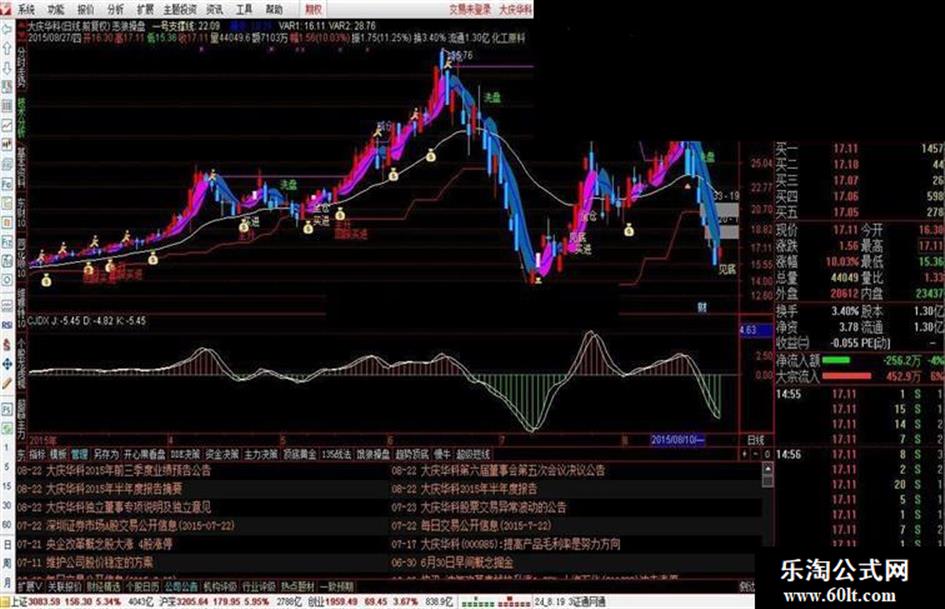Switch to the 一致预期 tab
This screenshot has width=945, height=609.
tap(336, 586)
